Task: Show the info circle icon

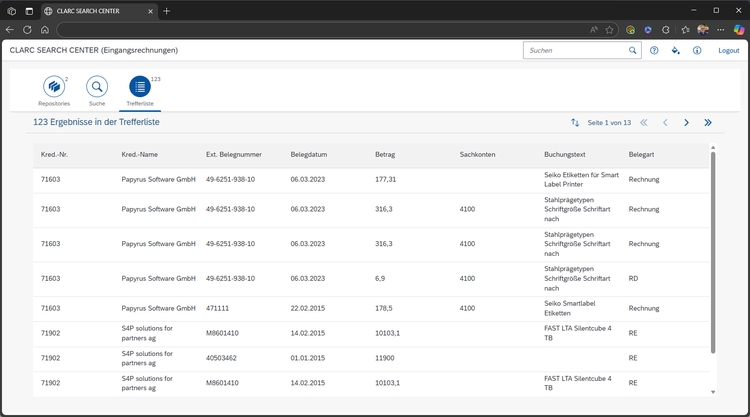Action: (x=697, y=50)
